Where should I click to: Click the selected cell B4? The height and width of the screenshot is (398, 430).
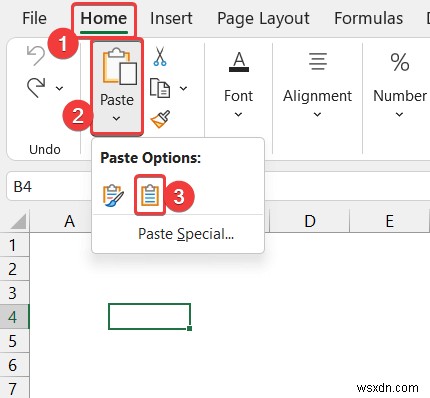149,316
